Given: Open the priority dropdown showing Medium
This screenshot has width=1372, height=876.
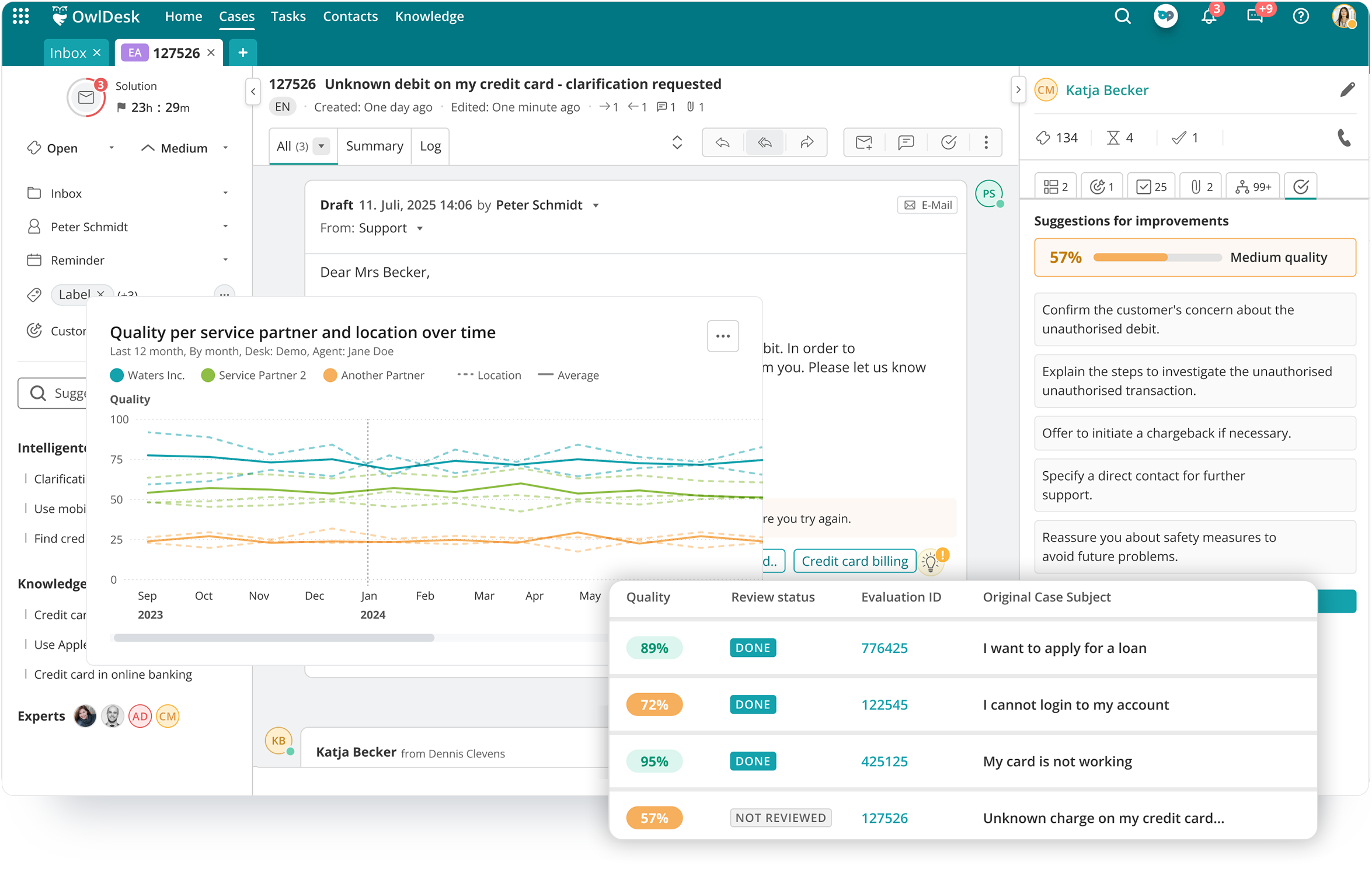Looking at the screenshot, I should click(x=225, y=148).
